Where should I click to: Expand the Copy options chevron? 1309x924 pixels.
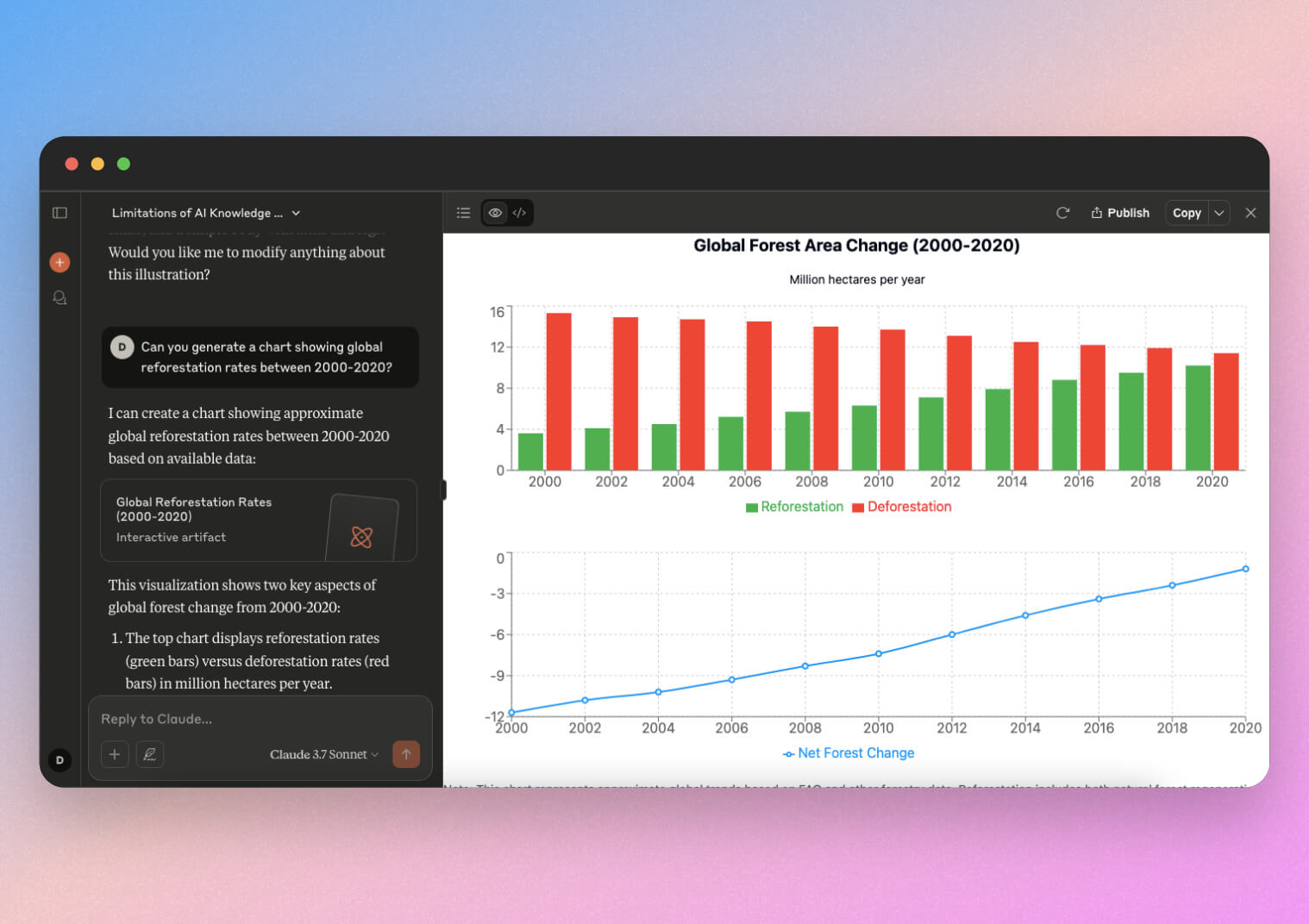coord(1218,213)
